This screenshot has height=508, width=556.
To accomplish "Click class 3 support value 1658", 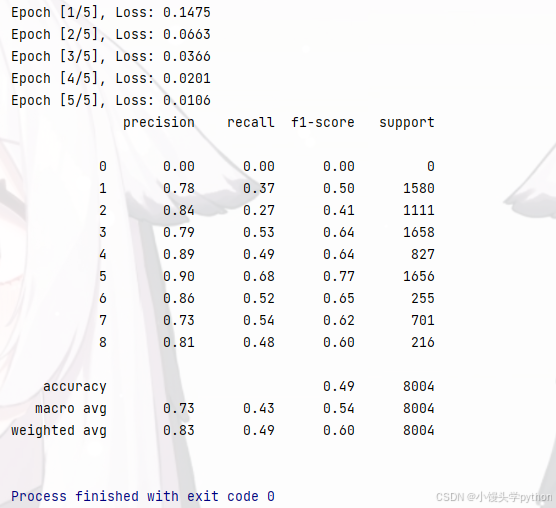I will [419, 233].
